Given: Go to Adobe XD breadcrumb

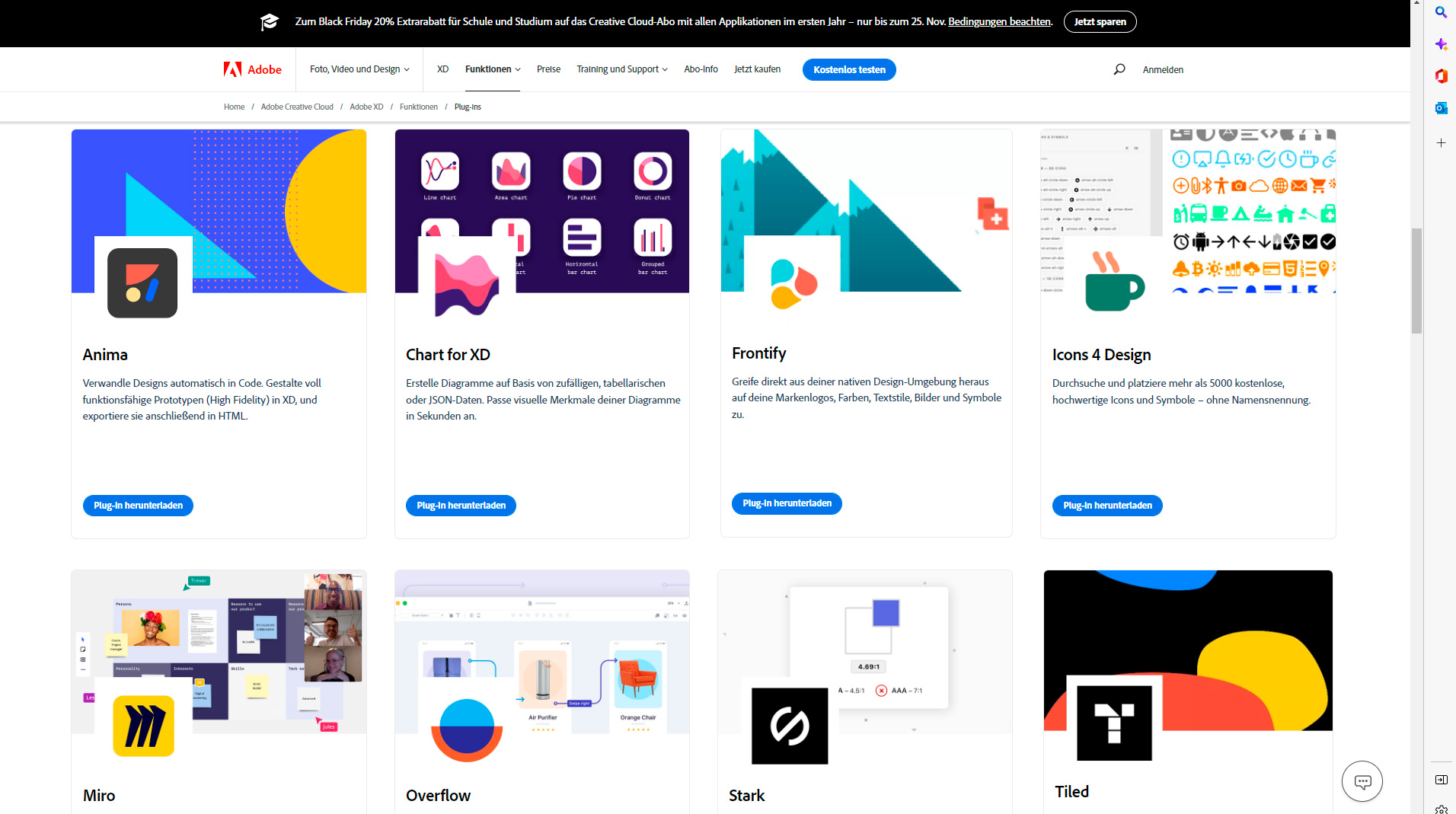Looking at the screenshot, I should tap(366, 107).
